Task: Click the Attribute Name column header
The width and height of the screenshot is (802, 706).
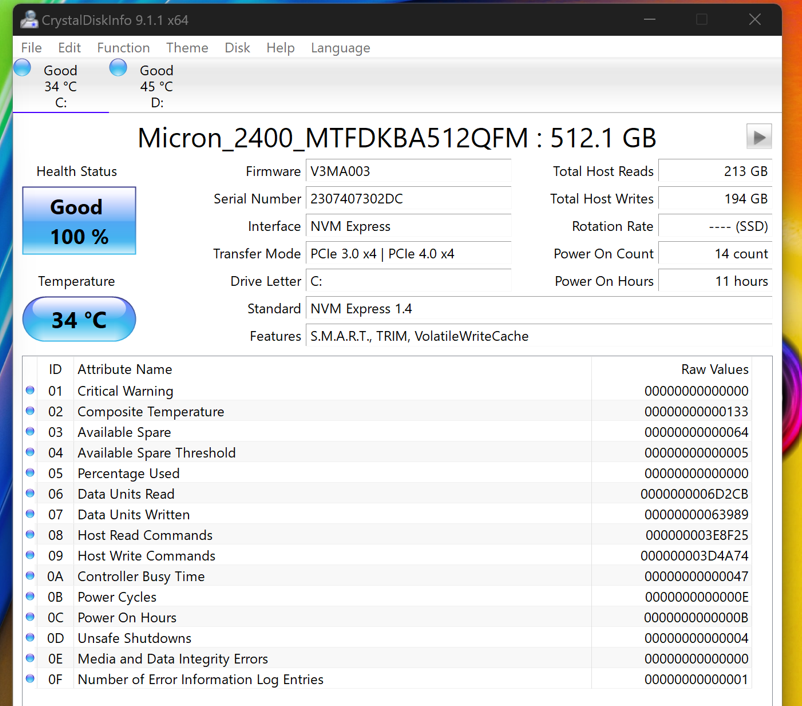Action: [332, 369]
